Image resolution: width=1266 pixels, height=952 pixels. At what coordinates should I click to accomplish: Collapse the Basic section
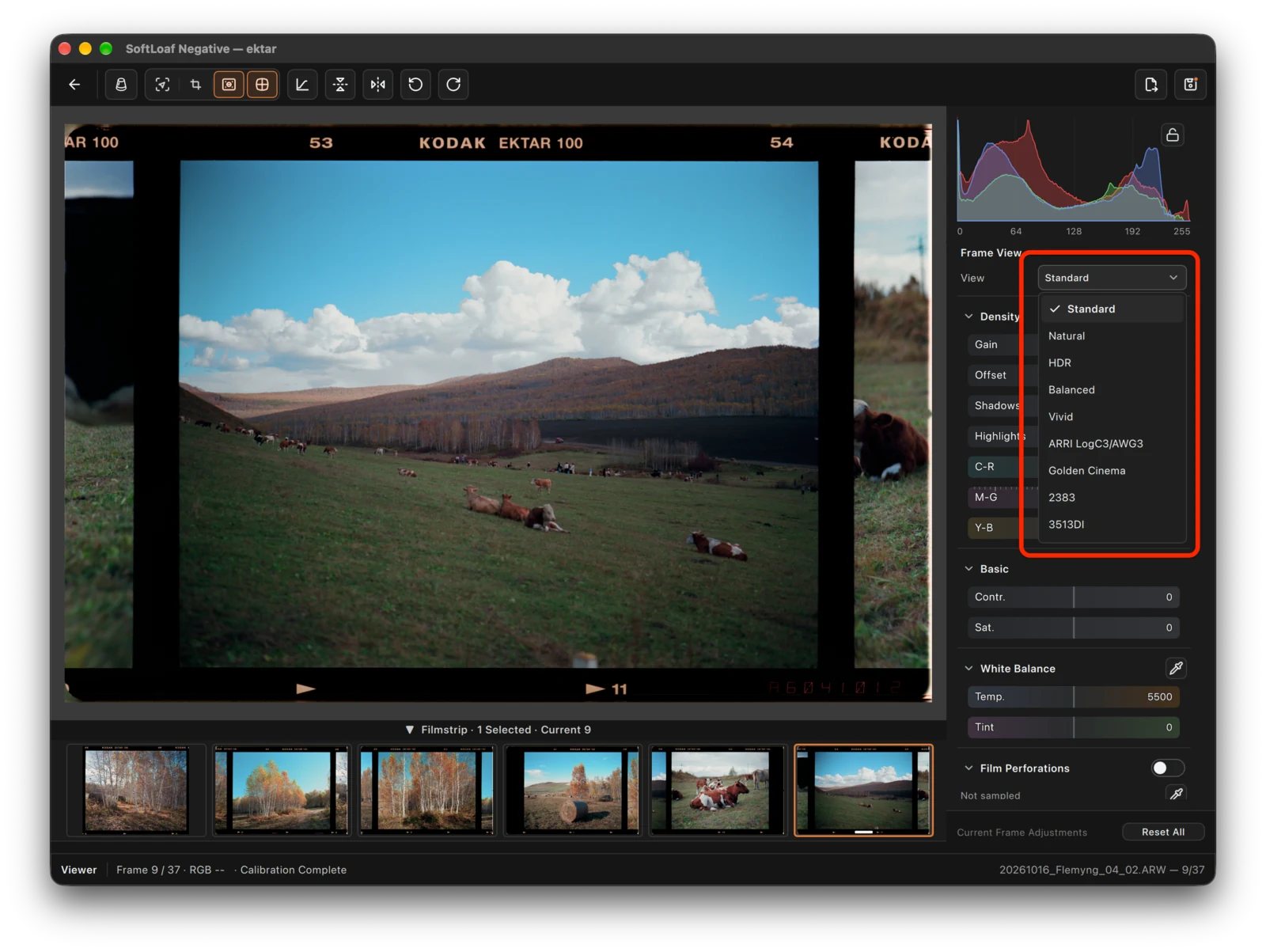pos(968,569)
